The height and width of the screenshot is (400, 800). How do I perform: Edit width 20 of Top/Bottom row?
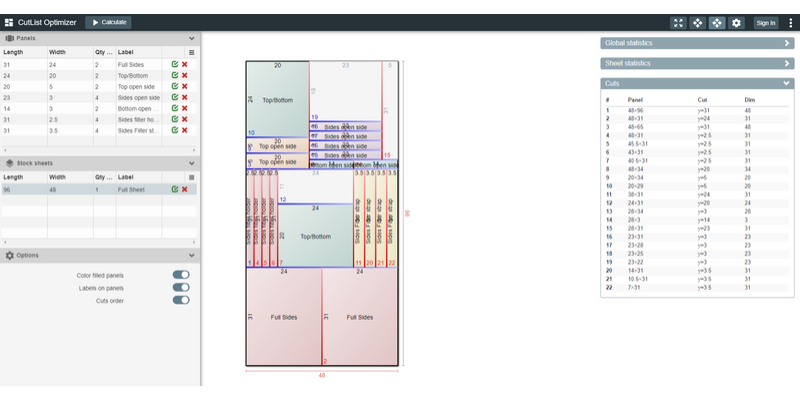pos(70,76)
